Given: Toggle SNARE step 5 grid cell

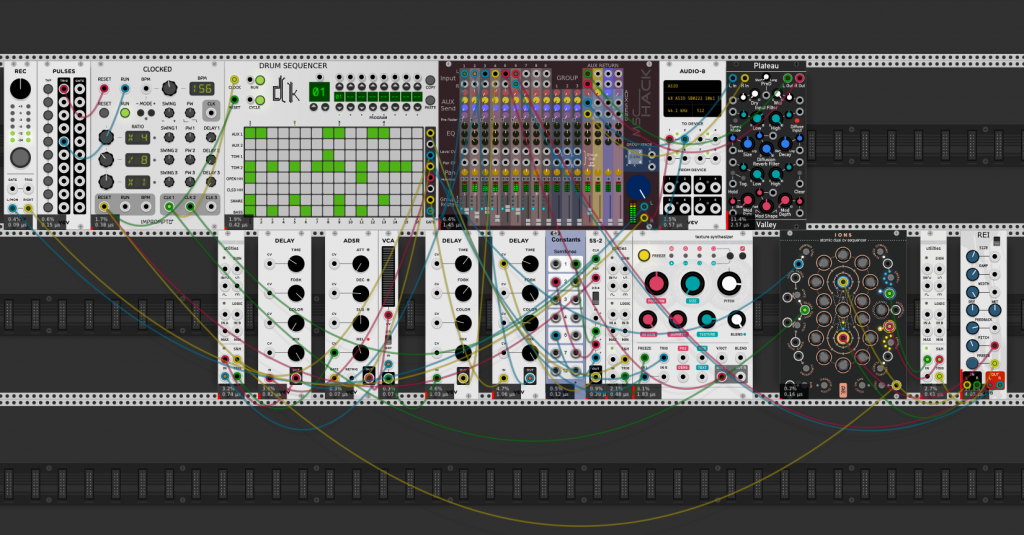Looking at the screenshot, I should tap(295, 201).
